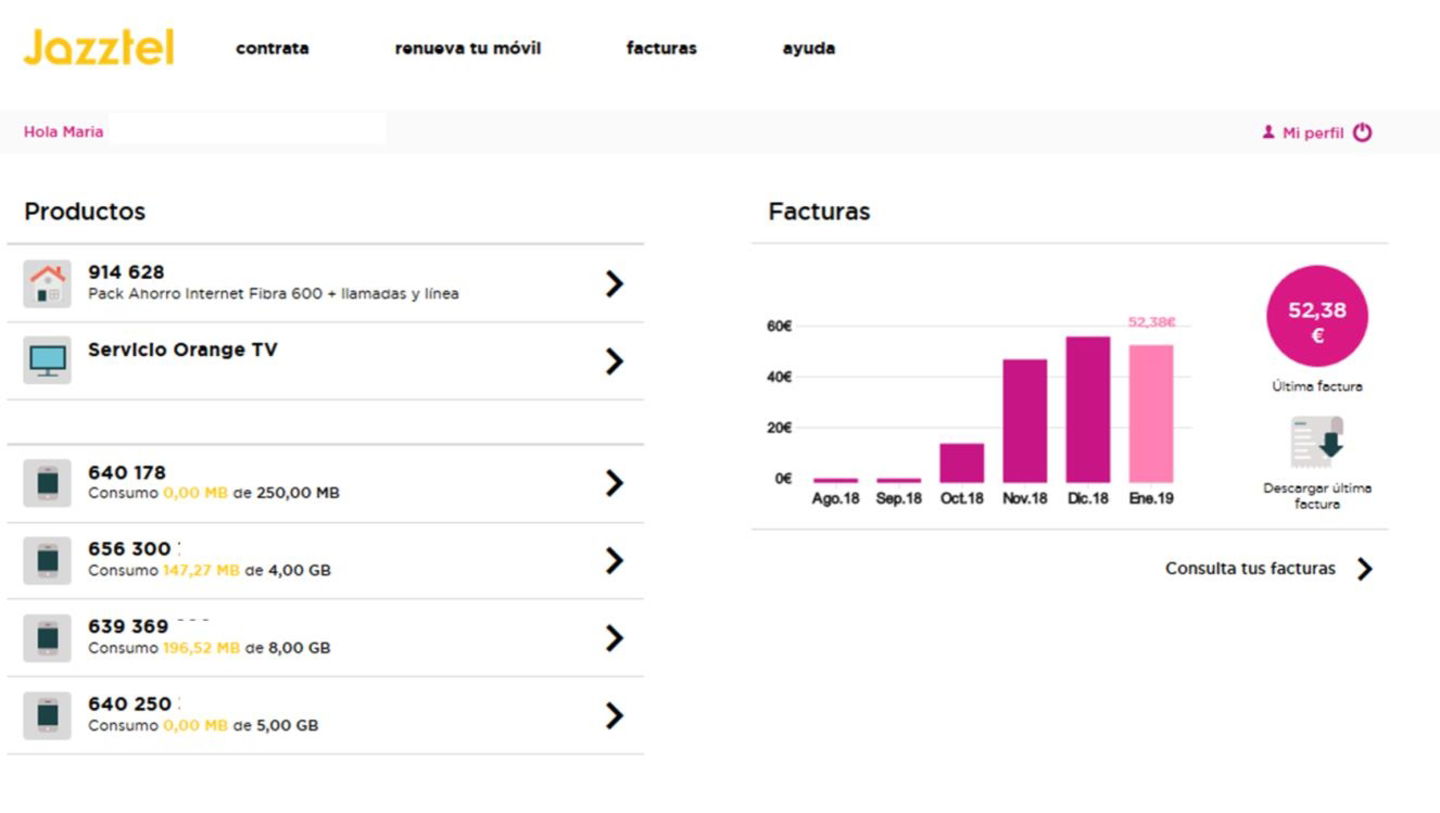This screenshot has height=813, width=1440.
Task: Click consumption 0,00 MB de 5,00 GB
Action: click(203, 726)
